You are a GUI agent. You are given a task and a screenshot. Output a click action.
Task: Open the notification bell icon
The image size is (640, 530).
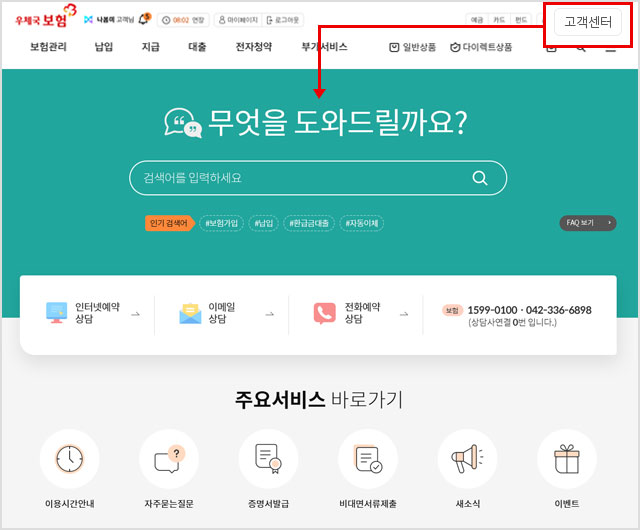tap(144, 19)
